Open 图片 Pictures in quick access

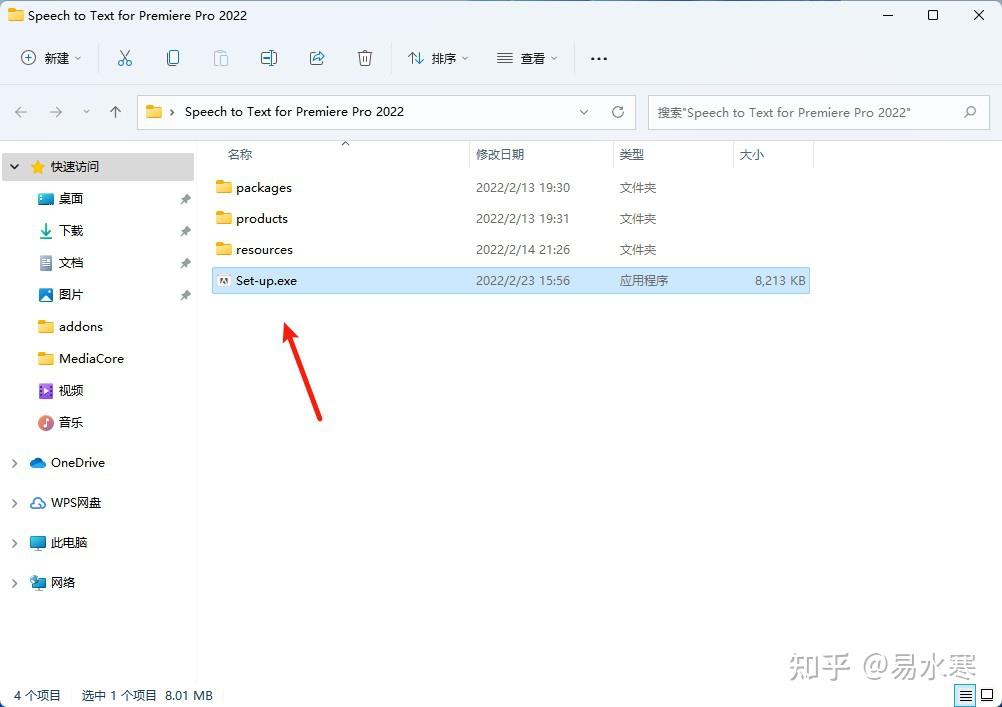71,295
